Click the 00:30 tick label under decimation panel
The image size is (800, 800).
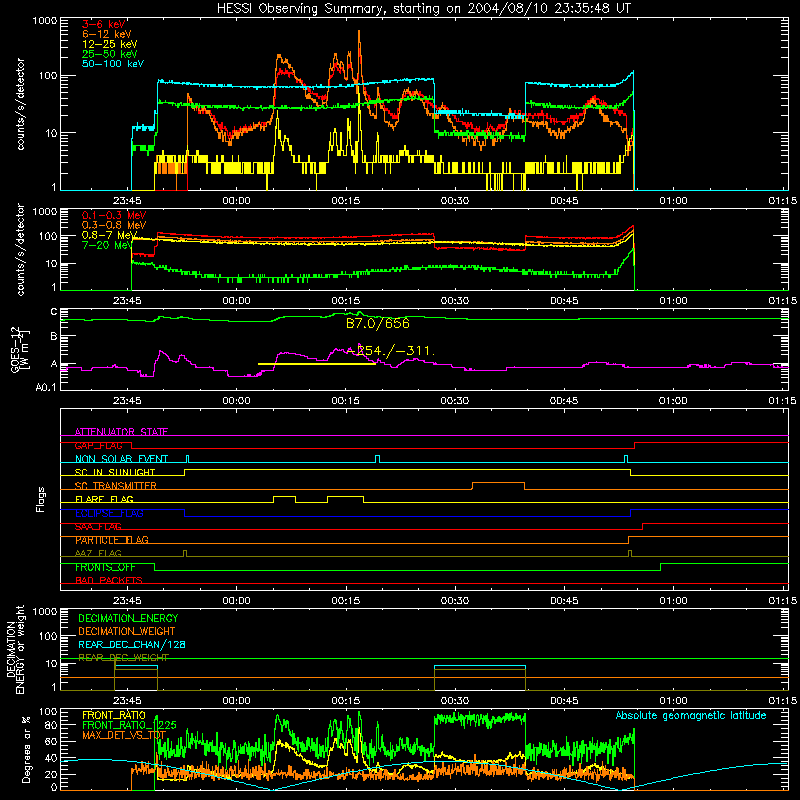[x=455, y=701]
